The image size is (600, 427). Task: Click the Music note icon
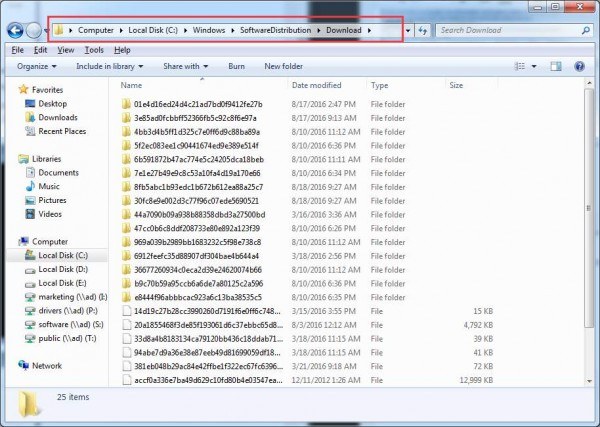(x=30, y=186)
